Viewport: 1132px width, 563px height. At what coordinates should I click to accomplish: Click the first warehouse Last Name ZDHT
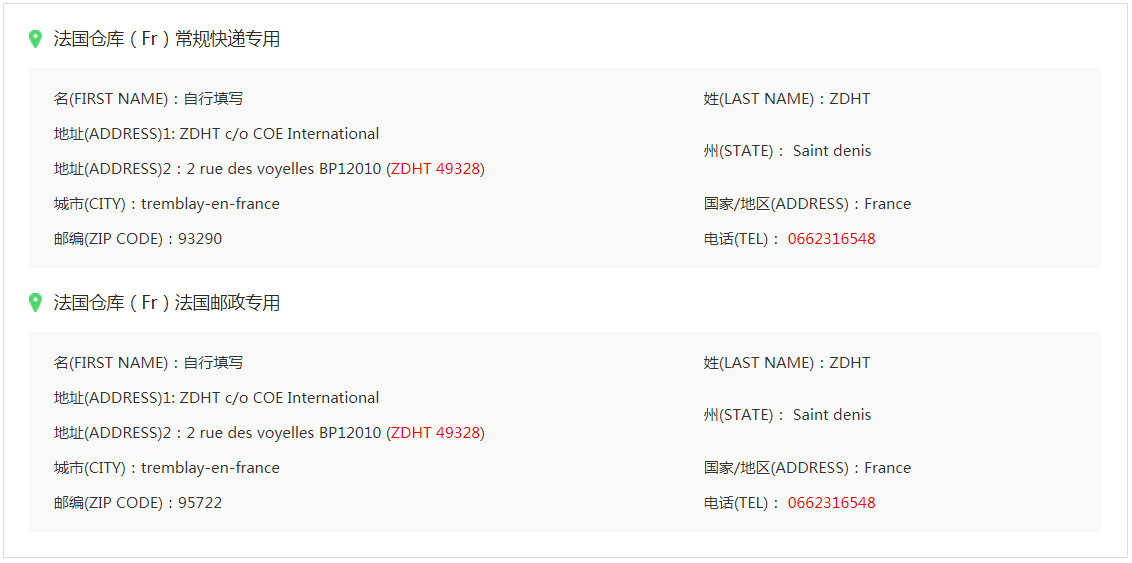pyautogui.click(x=849, y=99)
